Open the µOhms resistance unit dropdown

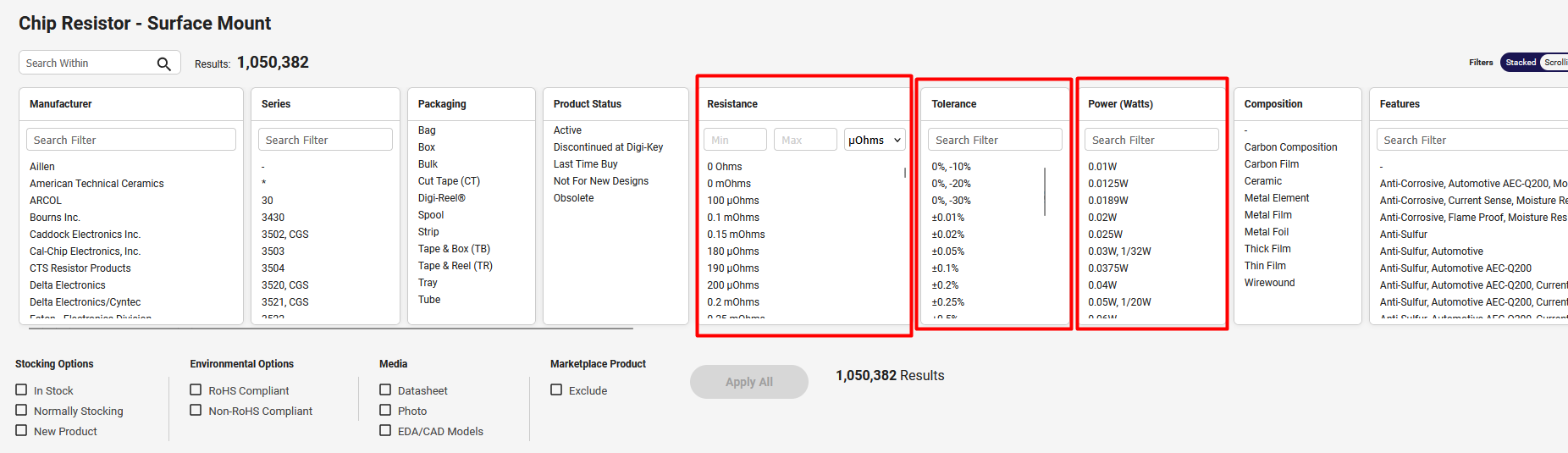point(875,140)
